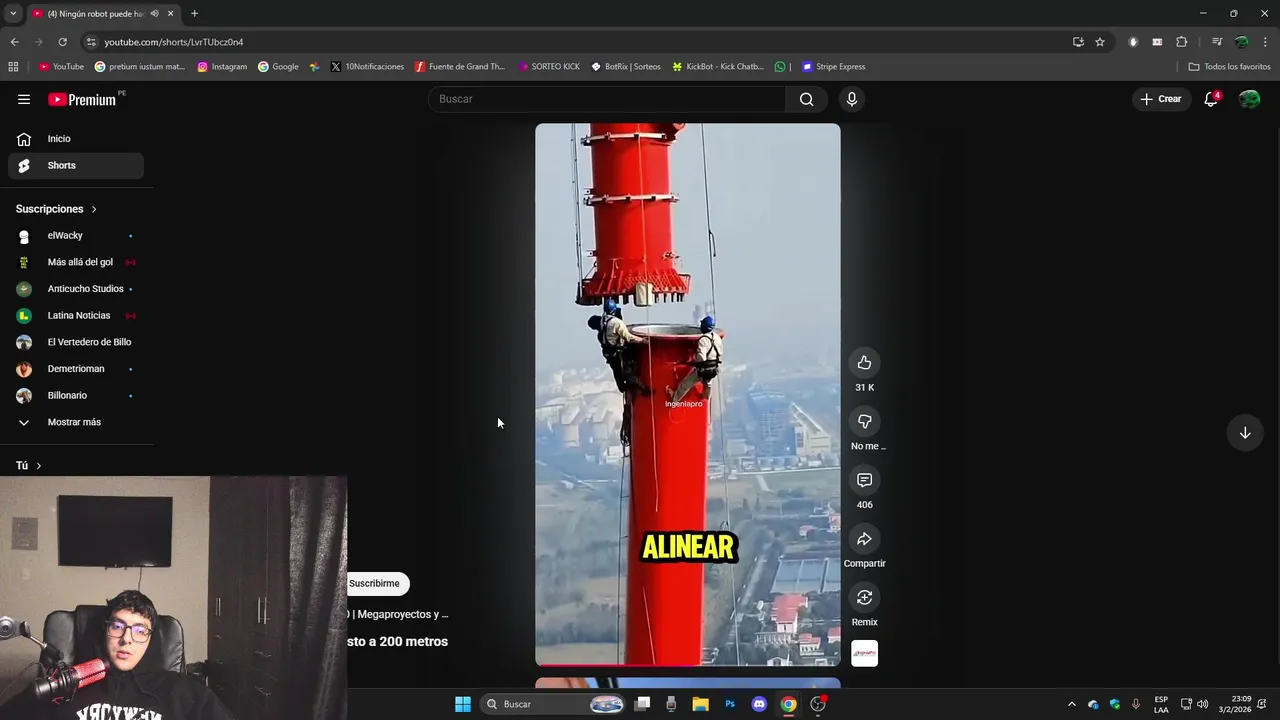Expand the Suscripciones section
The width and height of the screenshot is (1280, 720).
tap(56, 209)
